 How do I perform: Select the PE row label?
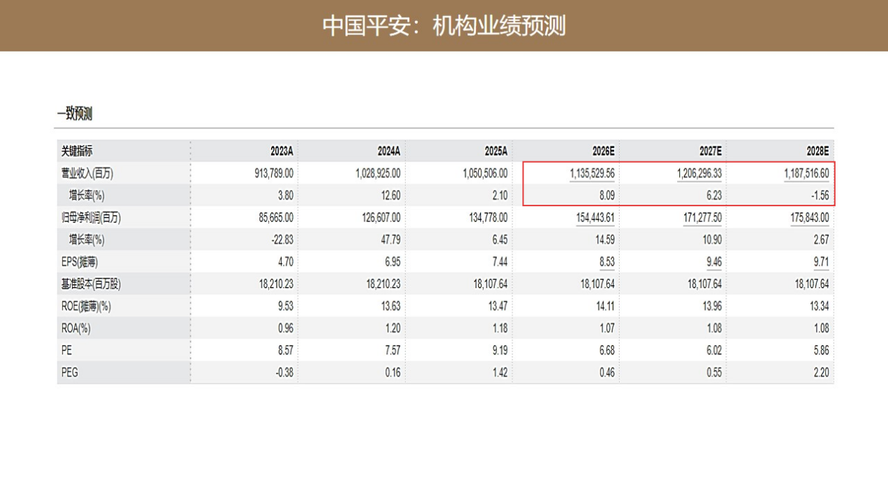67,351
